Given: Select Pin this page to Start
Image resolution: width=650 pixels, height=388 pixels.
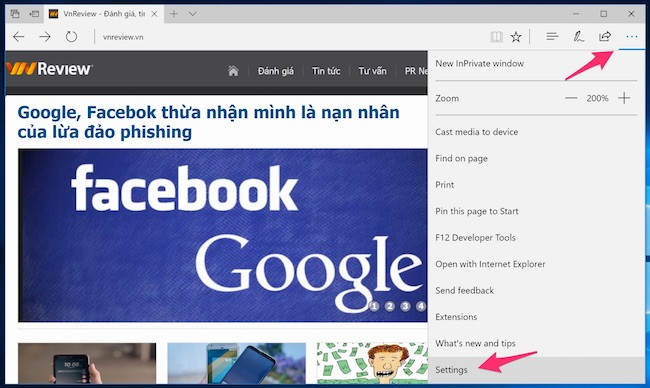Looking at the screenshot, I should pyautogui.click(x=477, y=211).
